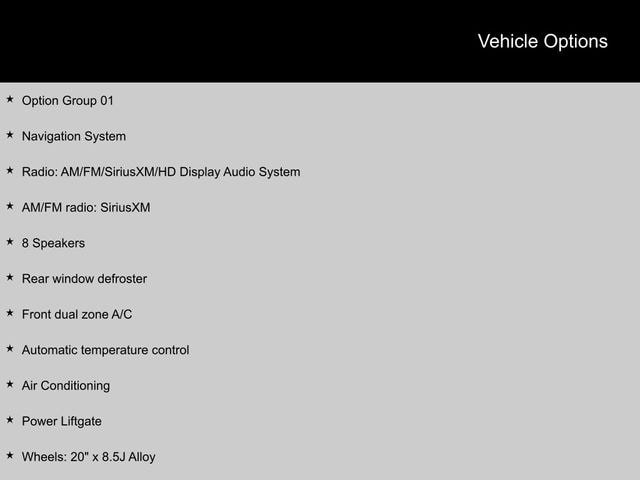640x480 pixels.
Task: Click the Vehicle Options header title
Action: 542,41
